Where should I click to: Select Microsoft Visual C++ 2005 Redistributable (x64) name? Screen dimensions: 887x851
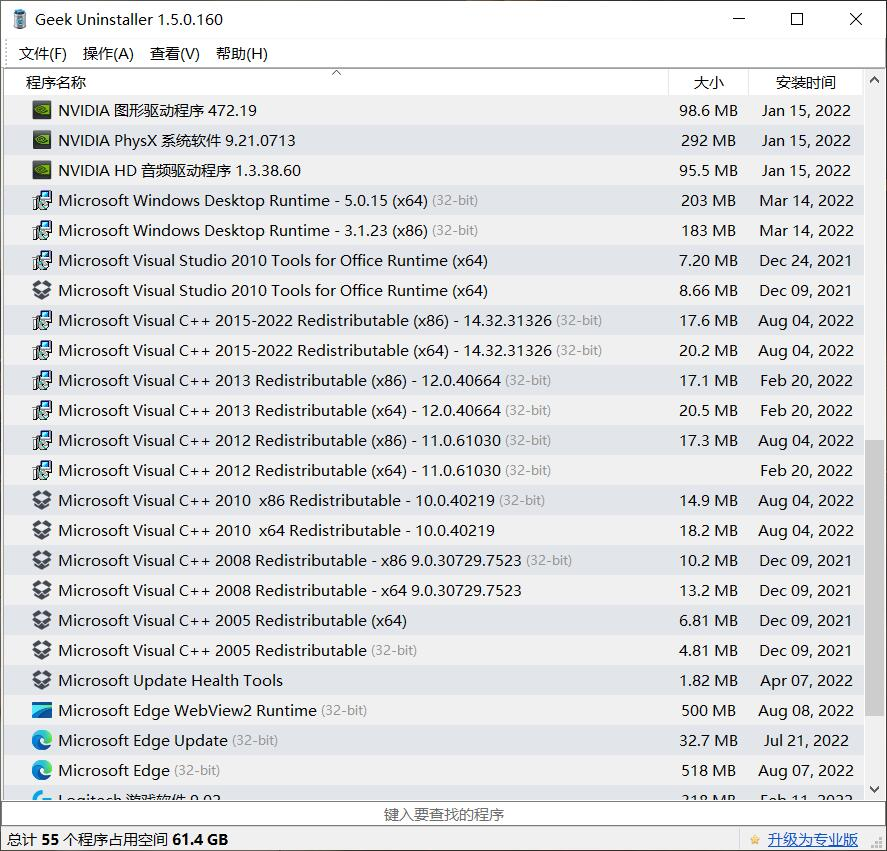pyautogui.click(x=232, y=620)
